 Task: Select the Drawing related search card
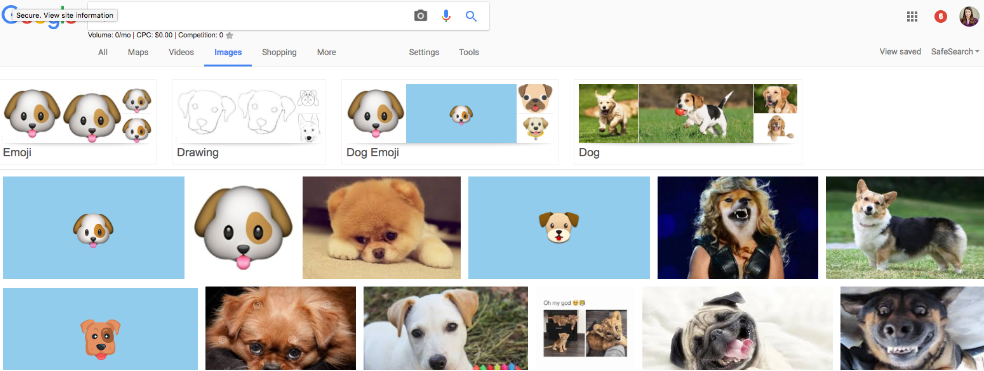[249, 122]
